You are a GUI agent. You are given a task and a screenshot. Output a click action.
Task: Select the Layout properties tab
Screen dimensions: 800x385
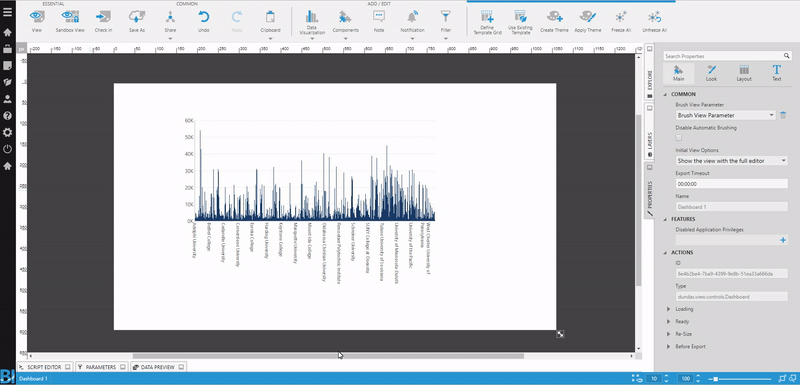click(x=744, y=73)
